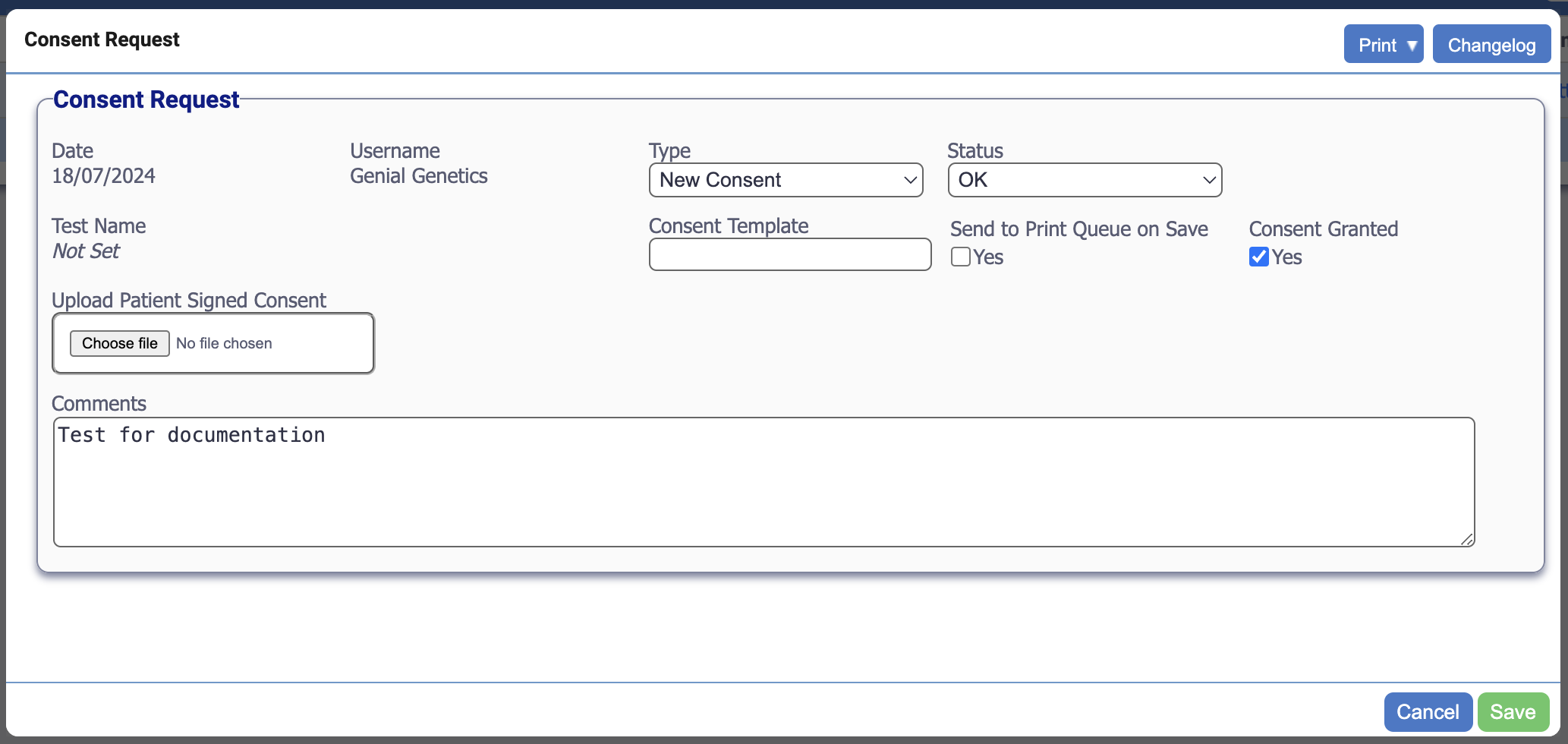Open the Changelog
Screen dimensions: 1568x744
tap(1491, 45)
